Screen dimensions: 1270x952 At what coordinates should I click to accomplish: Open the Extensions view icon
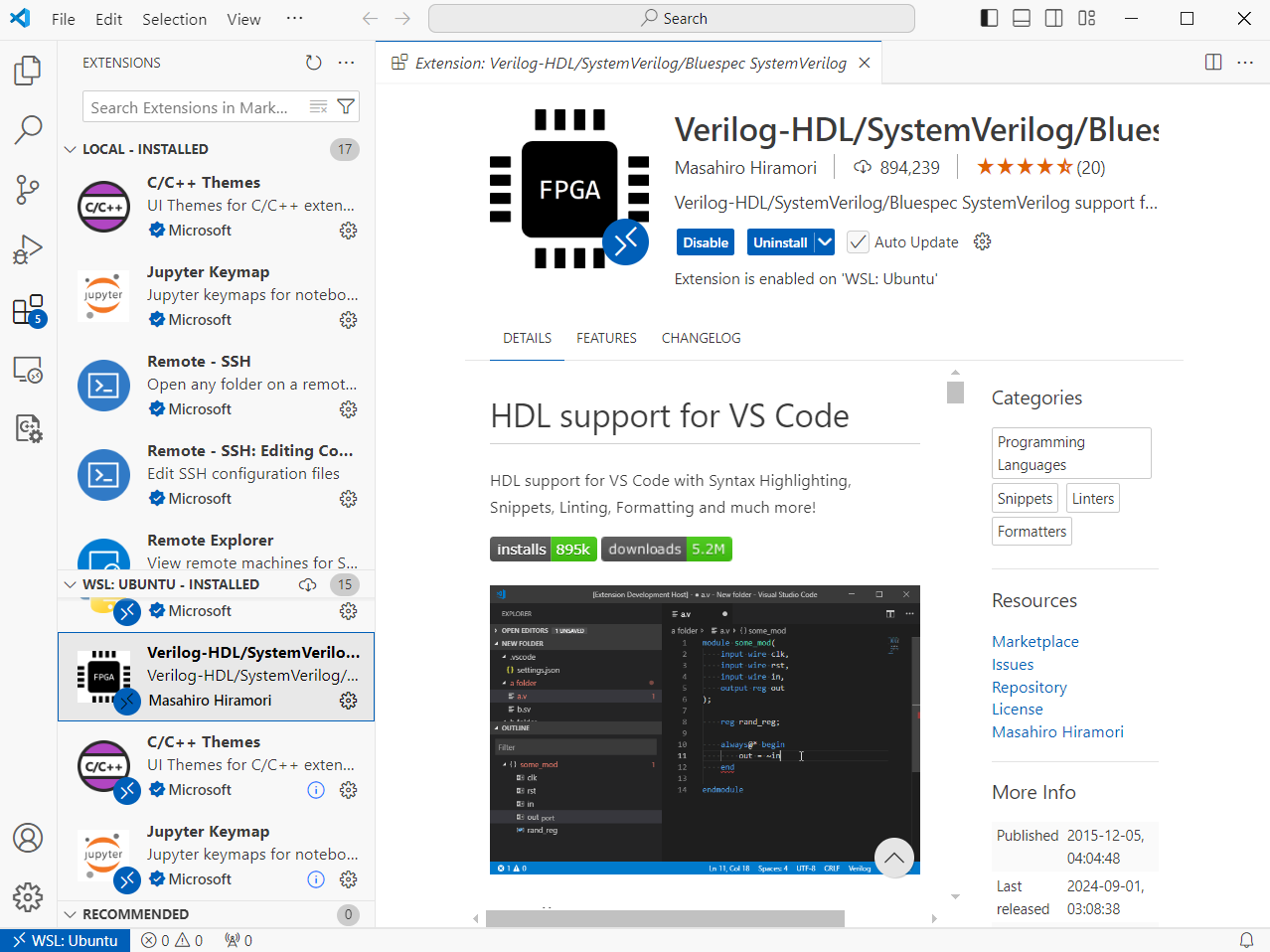pyautogui.click(x=28, y=310)
